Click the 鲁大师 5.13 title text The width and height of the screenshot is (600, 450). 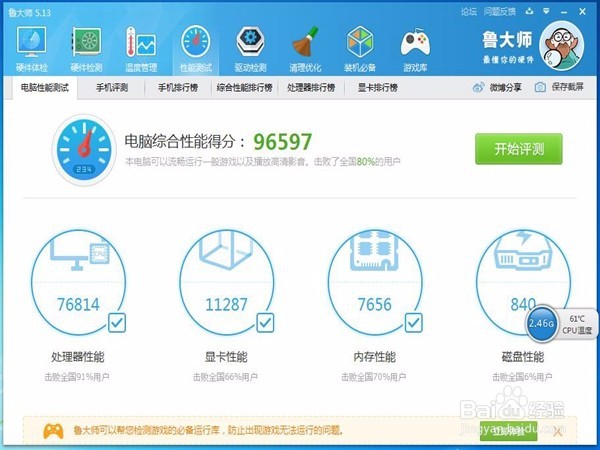[x=29, y=13]
